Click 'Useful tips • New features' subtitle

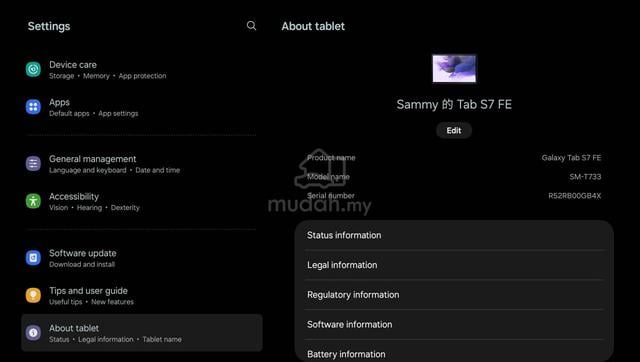(91, 302)
